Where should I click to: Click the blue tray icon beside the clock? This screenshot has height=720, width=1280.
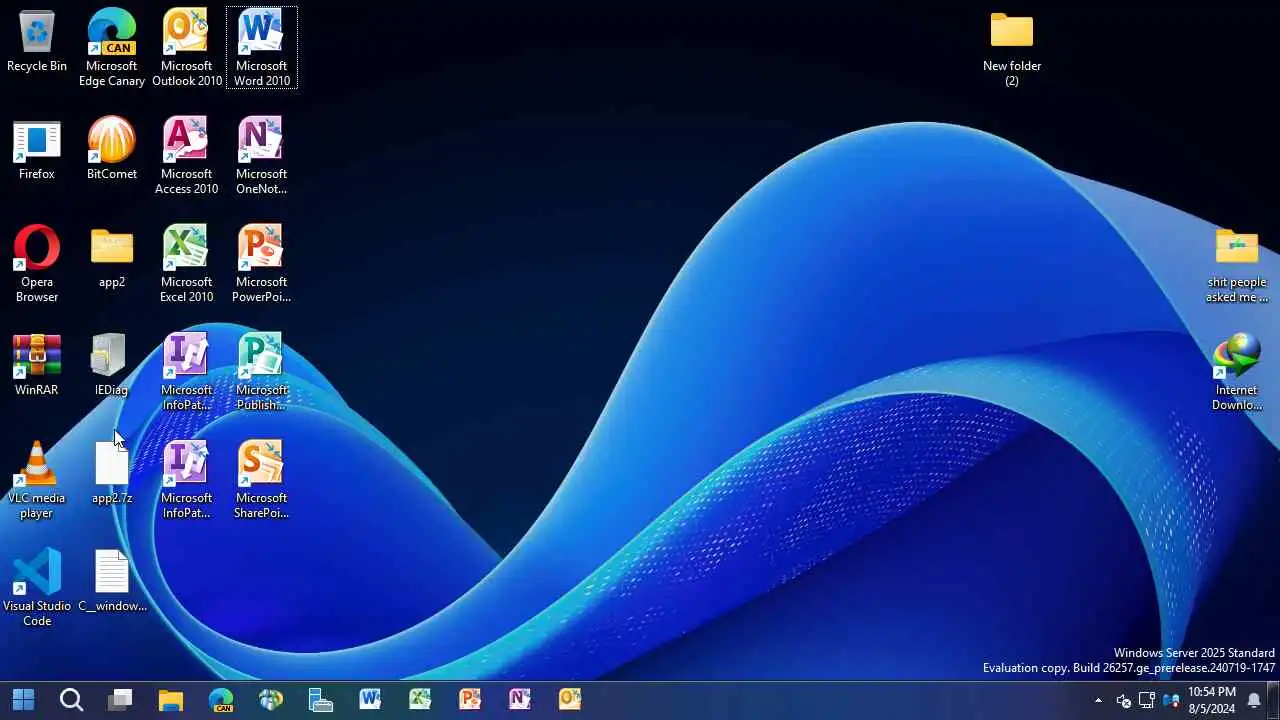pyautogui.click(x=1171, y=700)
